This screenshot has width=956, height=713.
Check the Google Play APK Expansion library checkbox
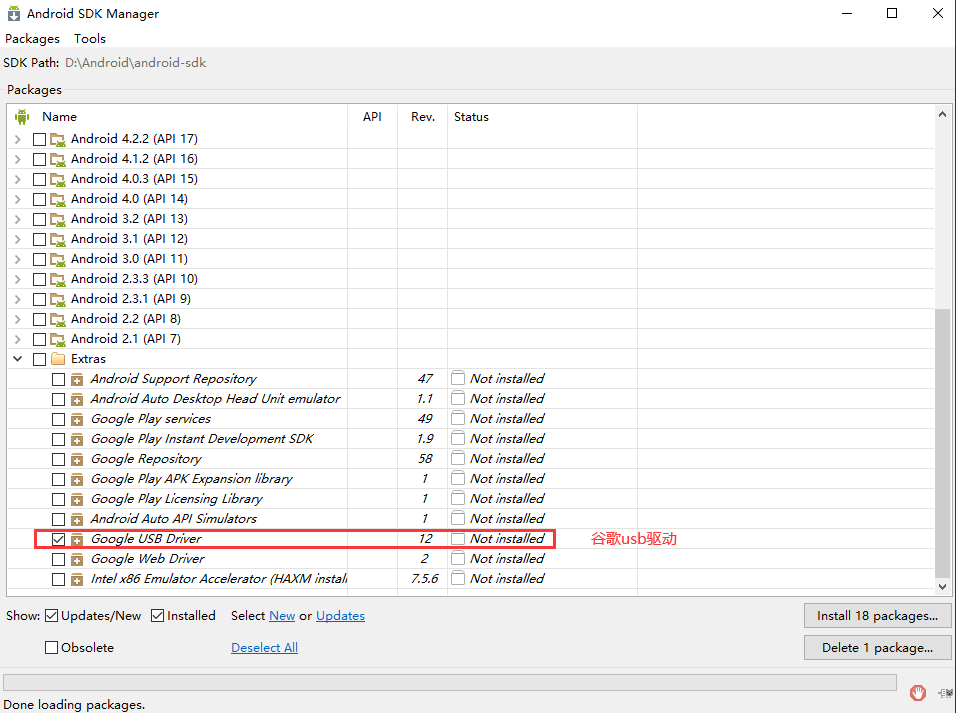pos(59,479)
